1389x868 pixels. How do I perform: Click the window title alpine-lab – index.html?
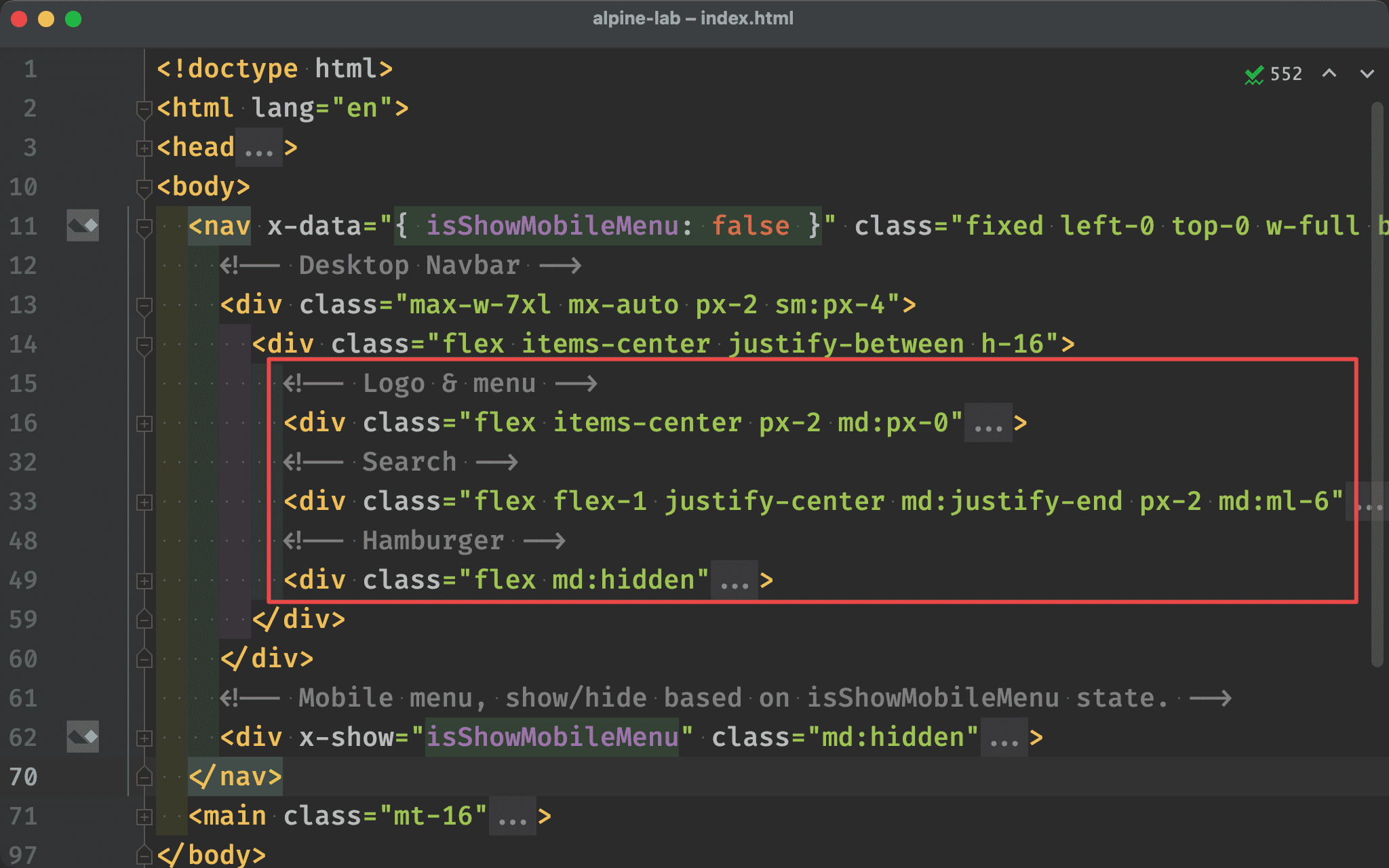point(693,18)
